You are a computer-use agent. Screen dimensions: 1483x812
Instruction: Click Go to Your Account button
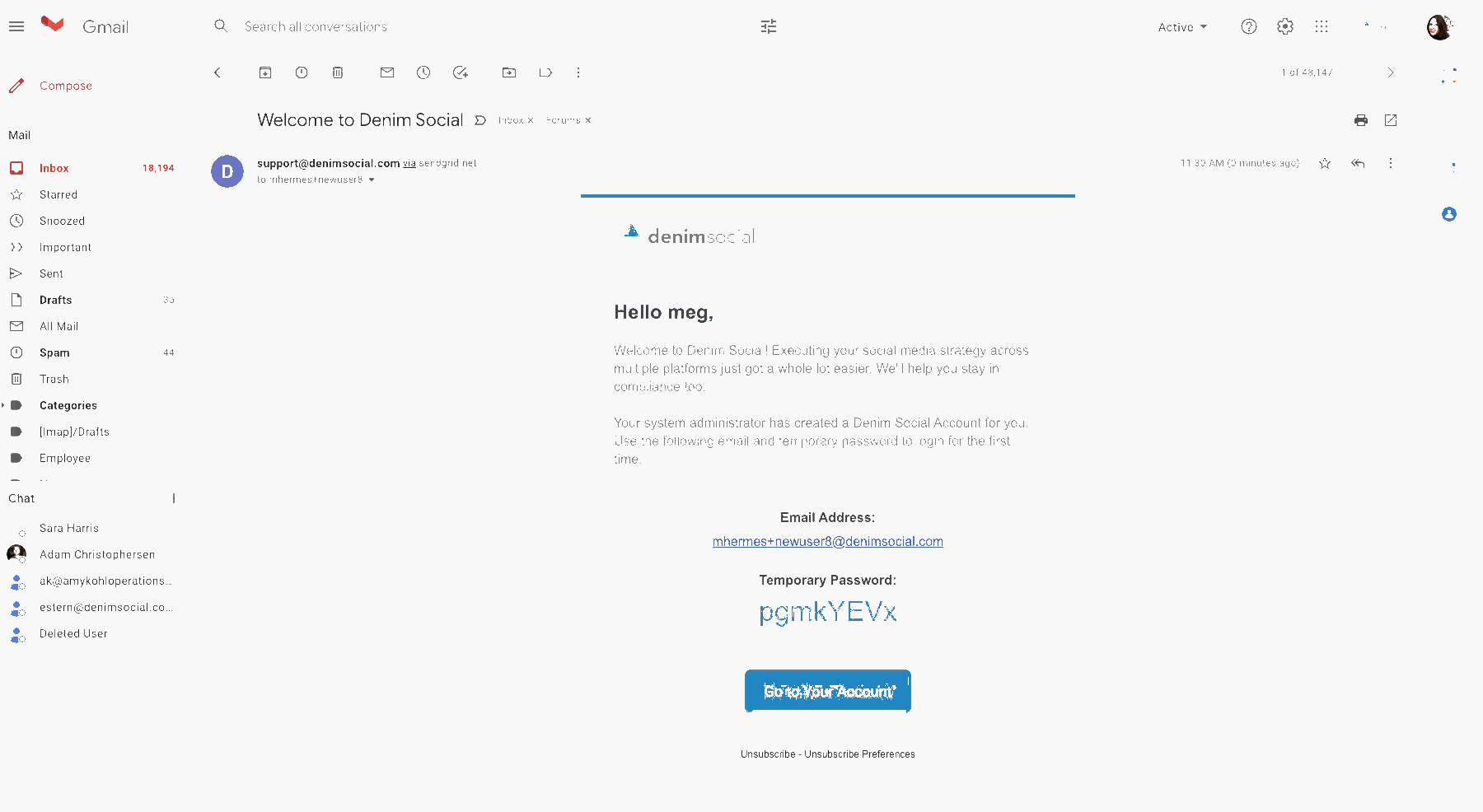coord(828,691)
